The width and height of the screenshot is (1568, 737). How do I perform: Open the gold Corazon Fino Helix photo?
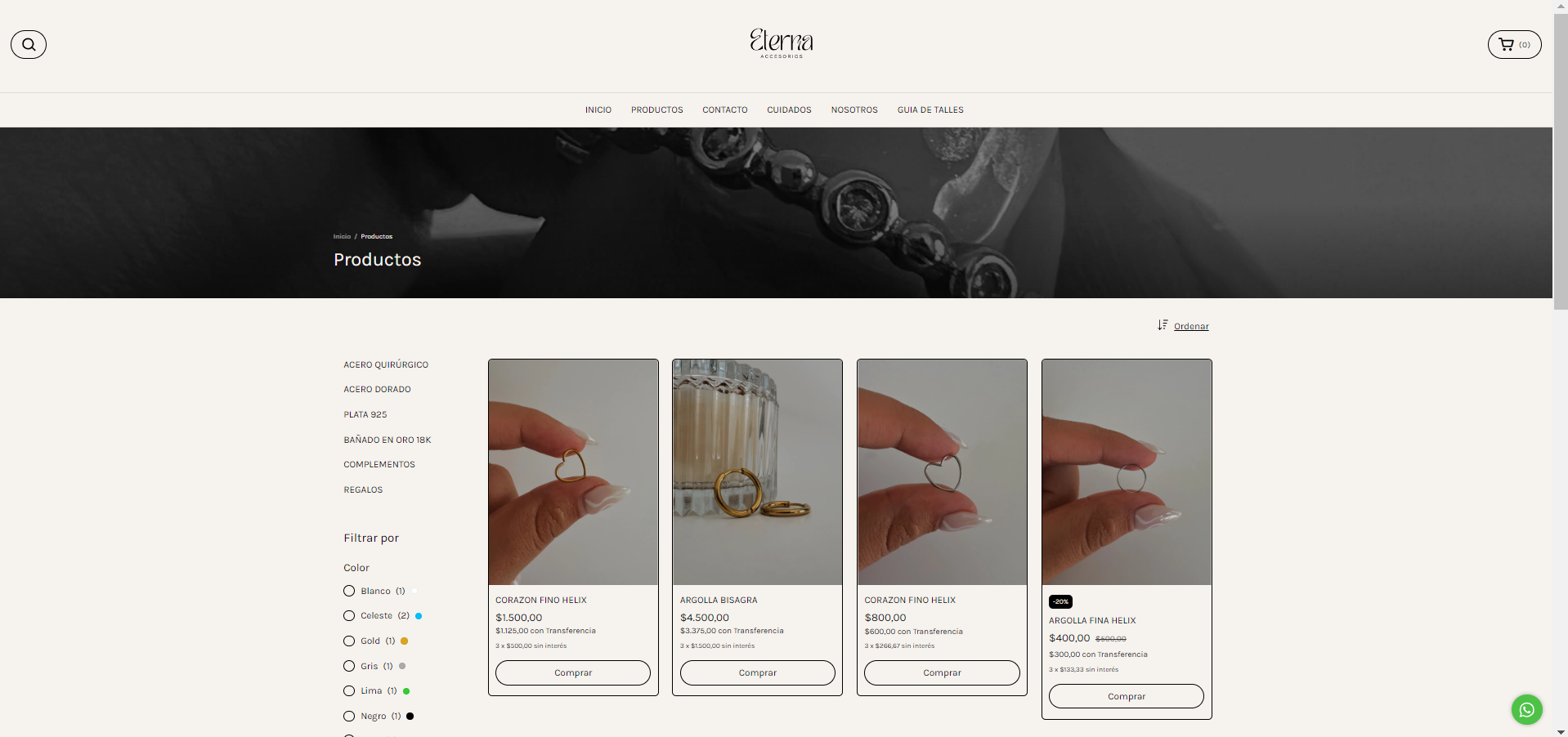click(573, 472)
